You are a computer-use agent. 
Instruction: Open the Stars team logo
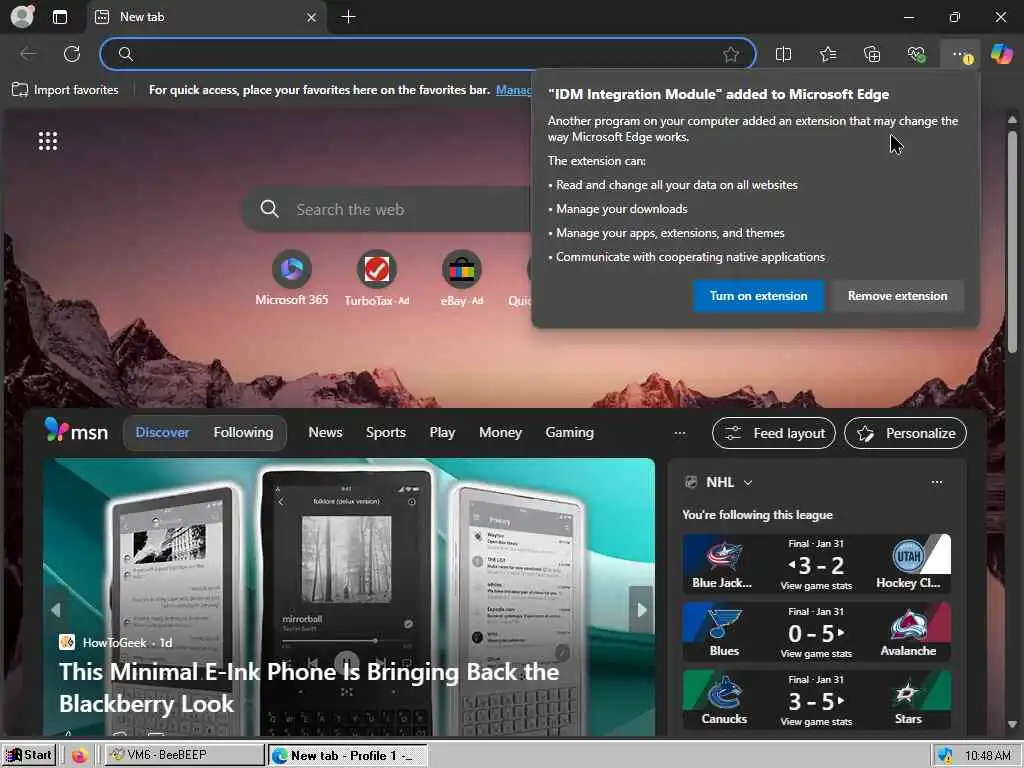tap(907, 694)
